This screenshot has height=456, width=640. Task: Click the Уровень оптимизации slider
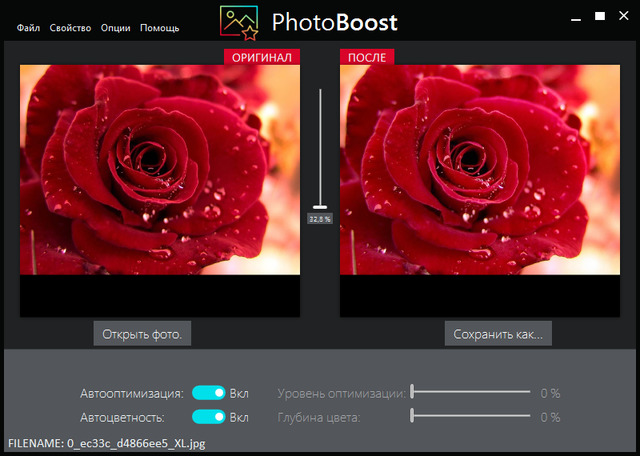click(470, 393)
